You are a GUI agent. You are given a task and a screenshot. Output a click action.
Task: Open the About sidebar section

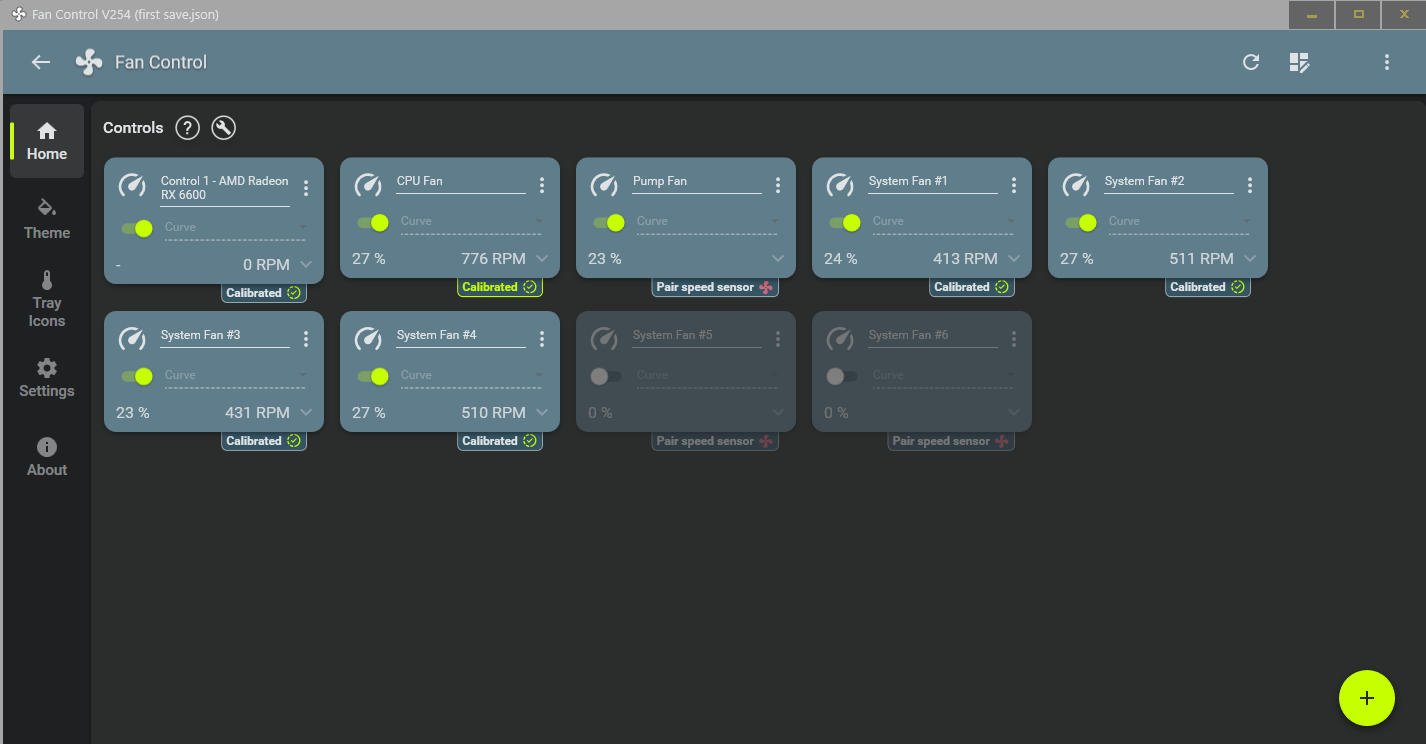click(x=47, y=456)
